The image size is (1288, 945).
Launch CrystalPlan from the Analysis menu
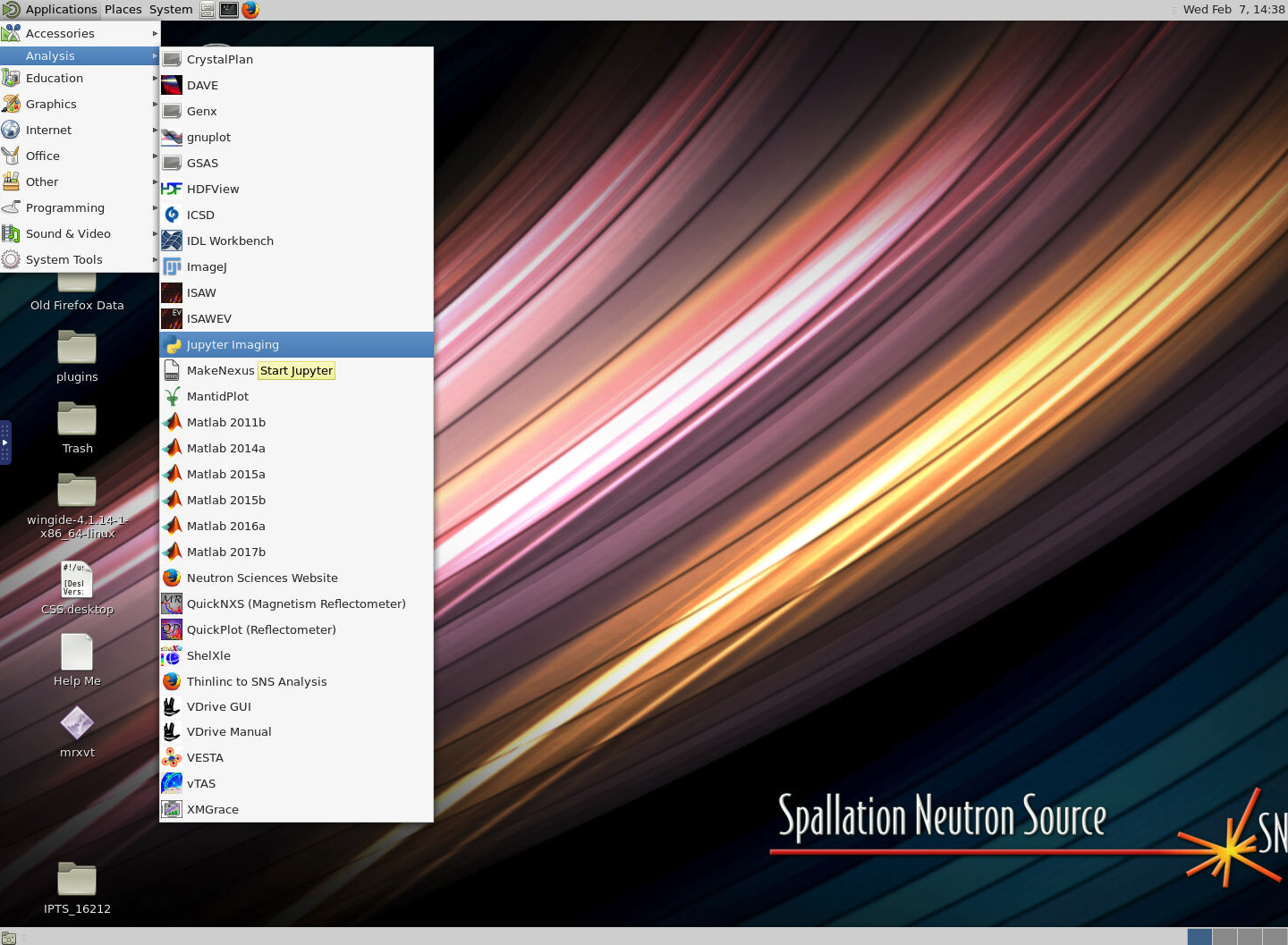pyautogui.click(x=296, y=59)
